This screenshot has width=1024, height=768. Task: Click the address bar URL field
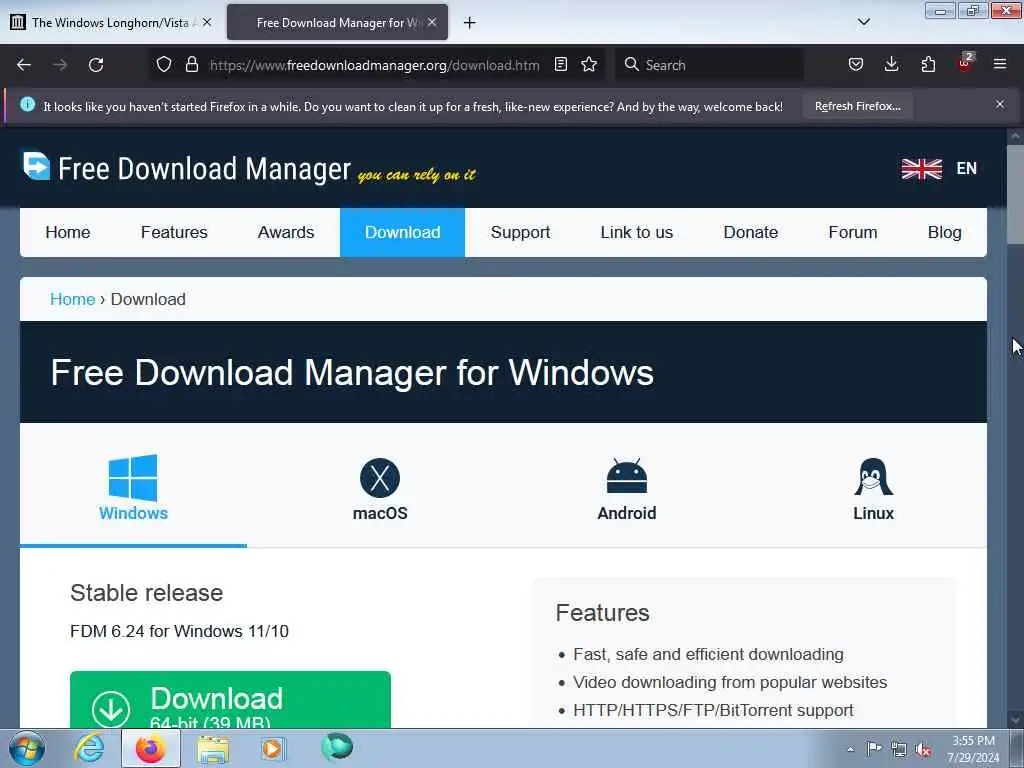375,65
